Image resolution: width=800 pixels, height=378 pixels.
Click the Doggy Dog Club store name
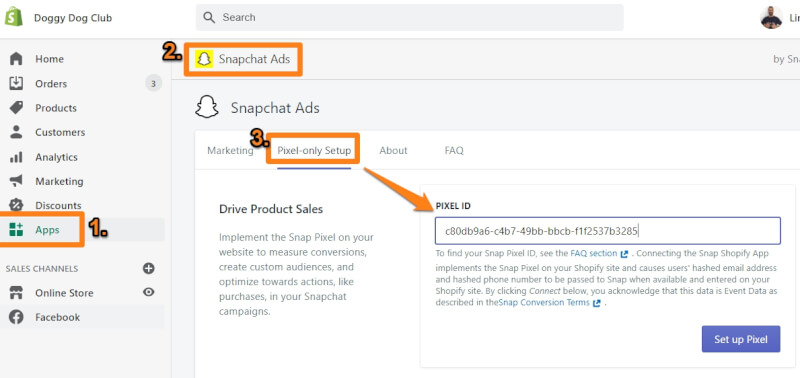tap(73, 18)
